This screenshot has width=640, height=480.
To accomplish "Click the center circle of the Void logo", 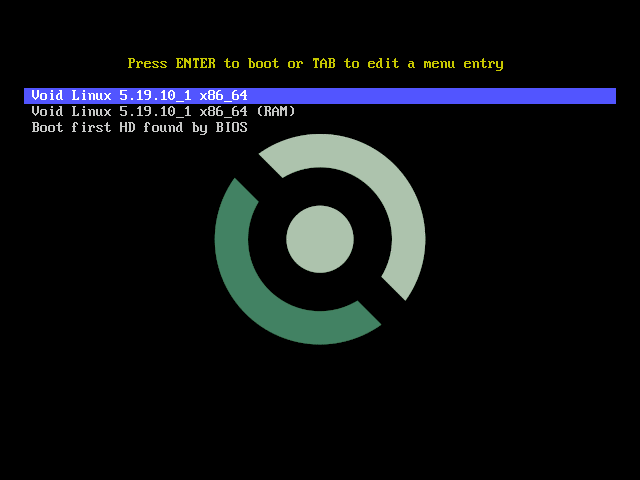I will pyautogui.click(x=320, y=239).
